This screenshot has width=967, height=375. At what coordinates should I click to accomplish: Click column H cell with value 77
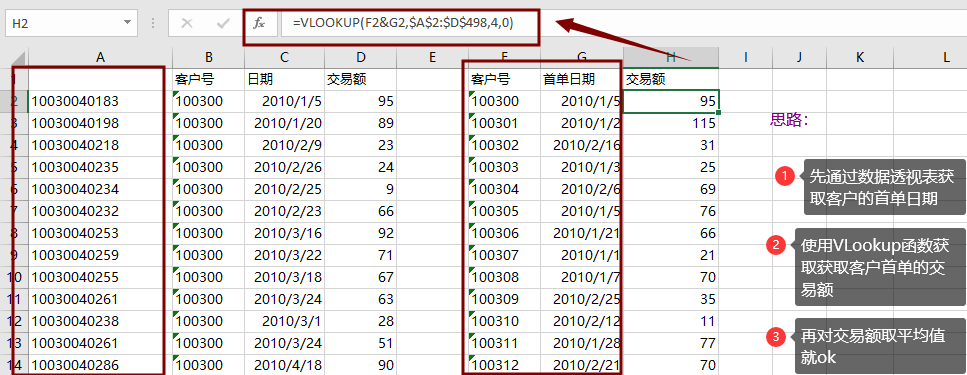[x=671, y=344]
